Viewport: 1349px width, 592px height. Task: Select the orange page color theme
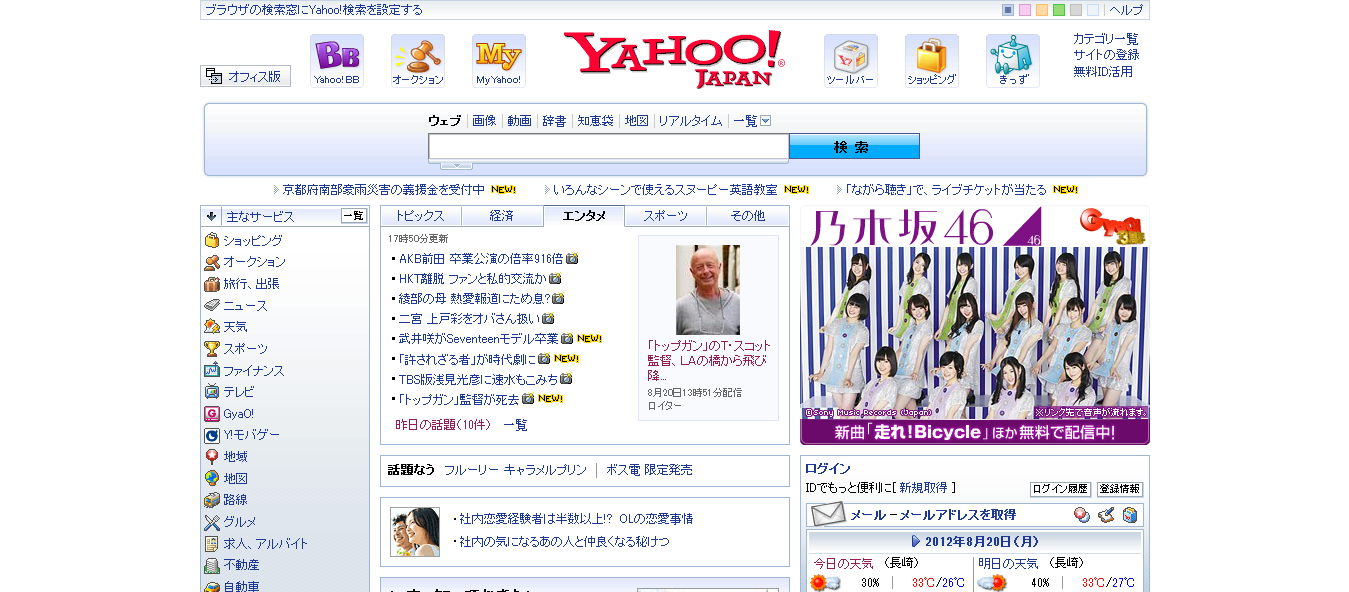coord(1042,10)
